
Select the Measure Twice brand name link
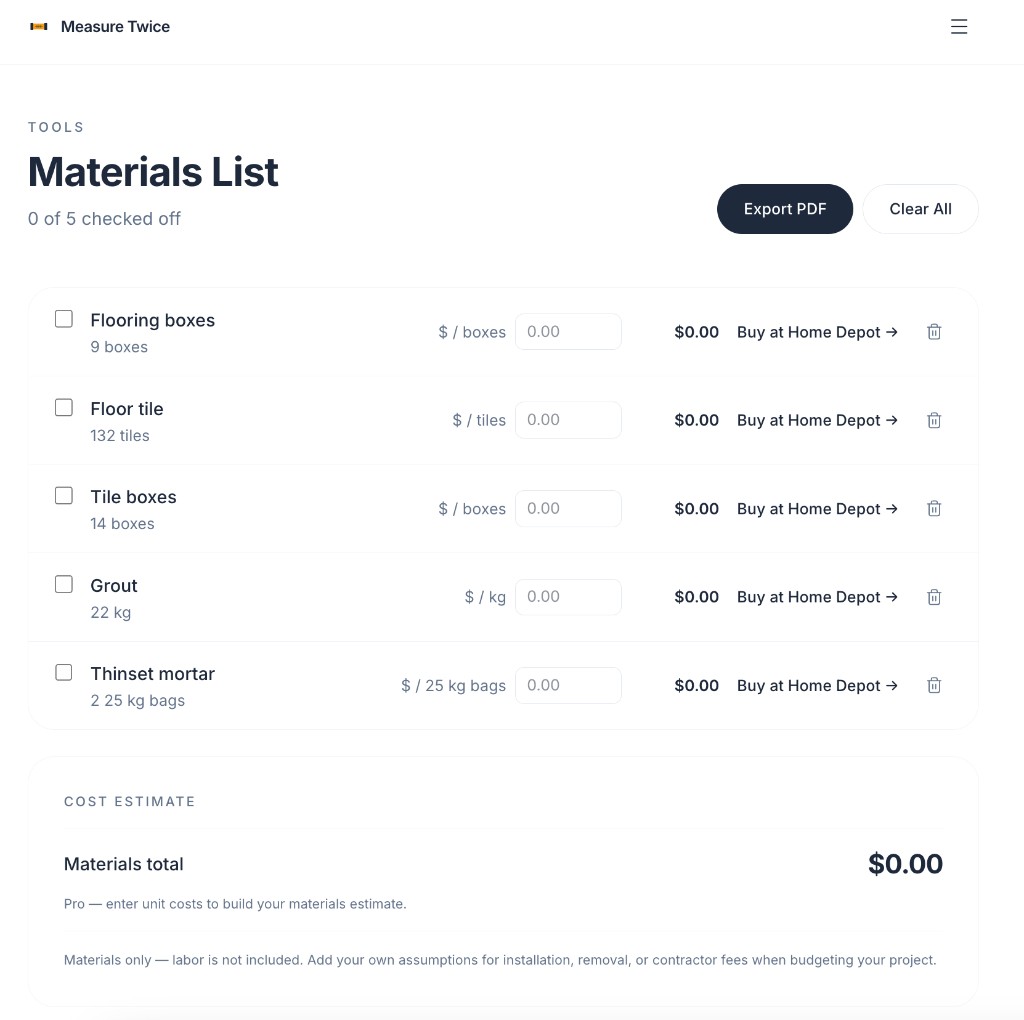(115, 27)
